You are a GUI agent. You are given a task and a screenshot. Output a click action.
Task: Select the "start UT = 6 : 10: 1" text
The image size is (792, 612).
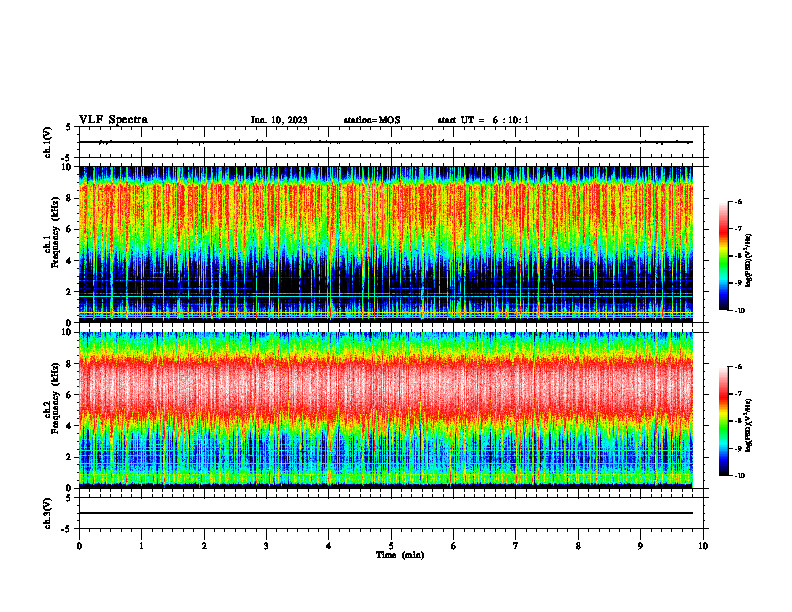coord(483,120)
